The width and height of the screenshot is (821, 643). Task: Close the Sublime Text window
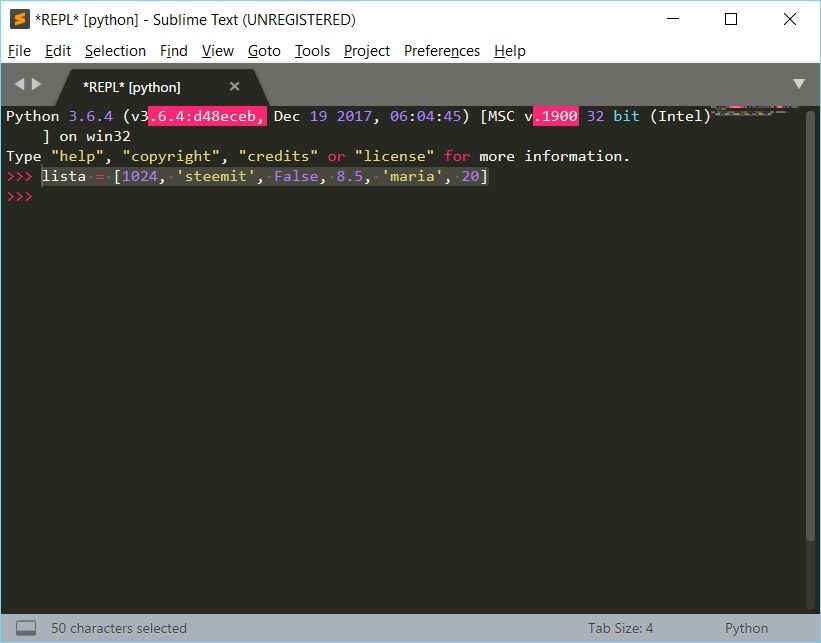pyautogui.click(x=790, y=19)
